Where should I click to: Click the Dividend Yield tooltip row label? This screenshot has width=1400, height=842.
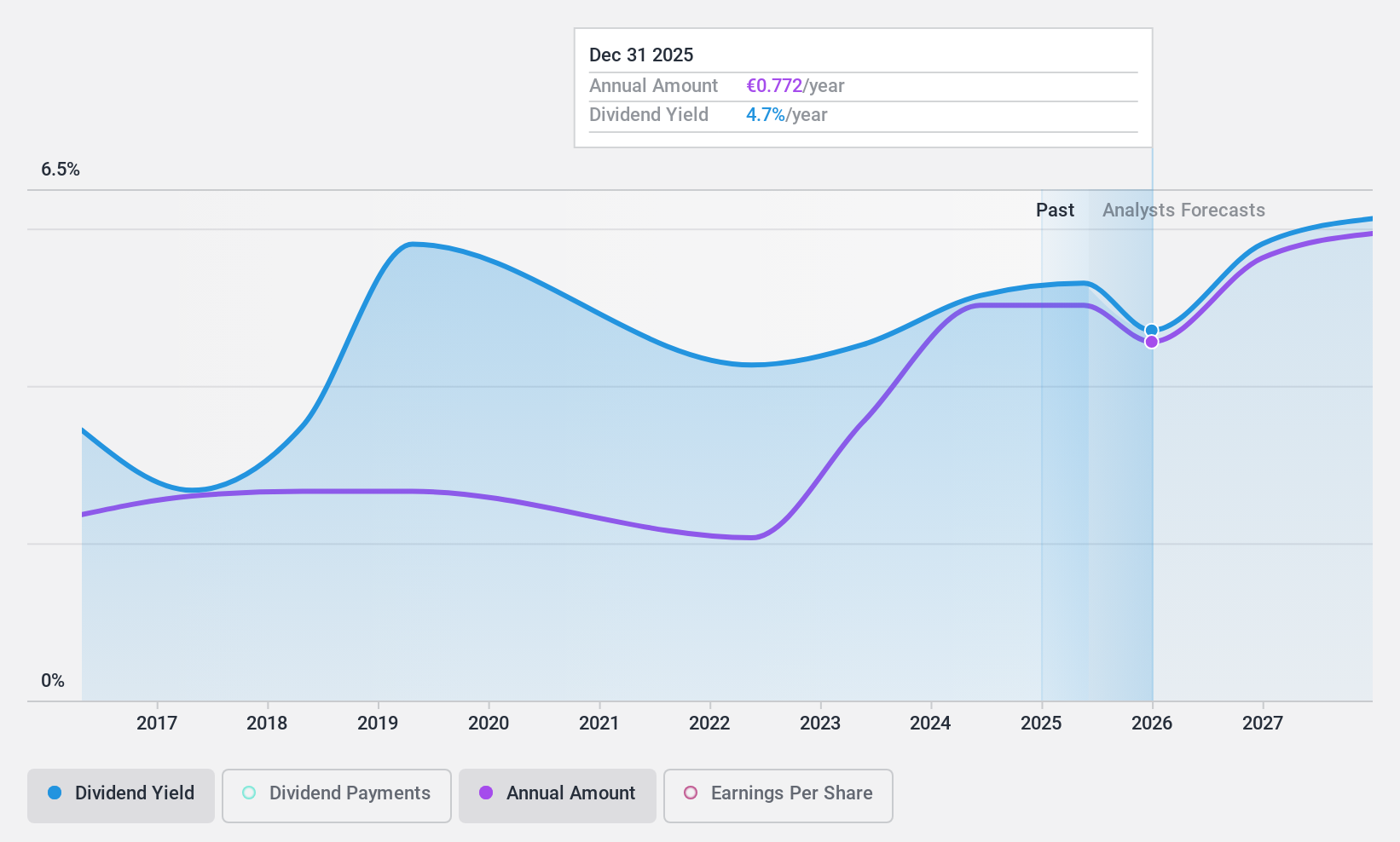click(x=649, y=115)
